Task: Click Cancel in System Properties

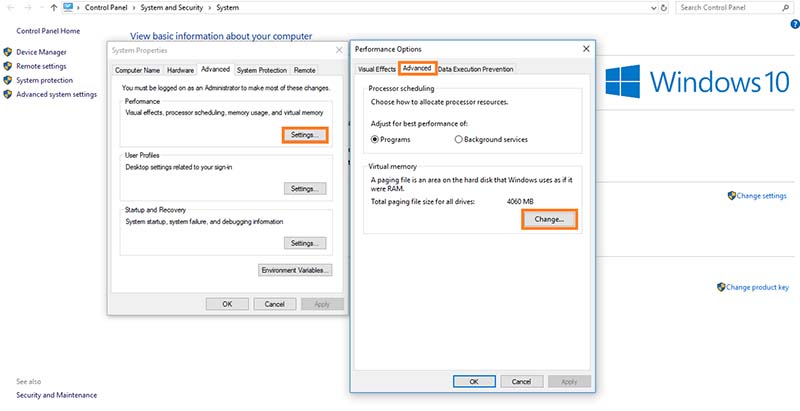Action: [x=274, y=304]
